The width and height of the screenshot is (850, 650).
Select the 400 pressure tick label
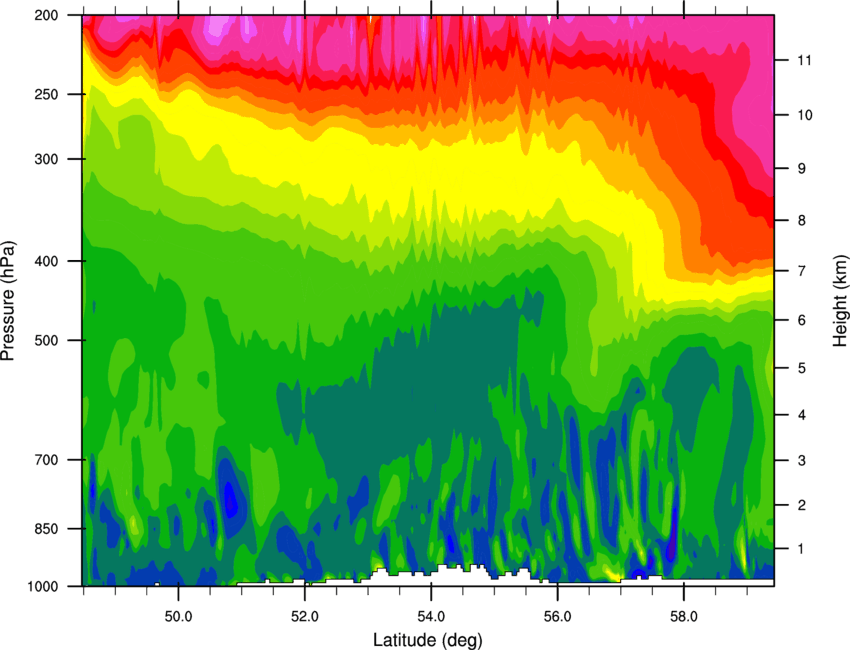47,261
